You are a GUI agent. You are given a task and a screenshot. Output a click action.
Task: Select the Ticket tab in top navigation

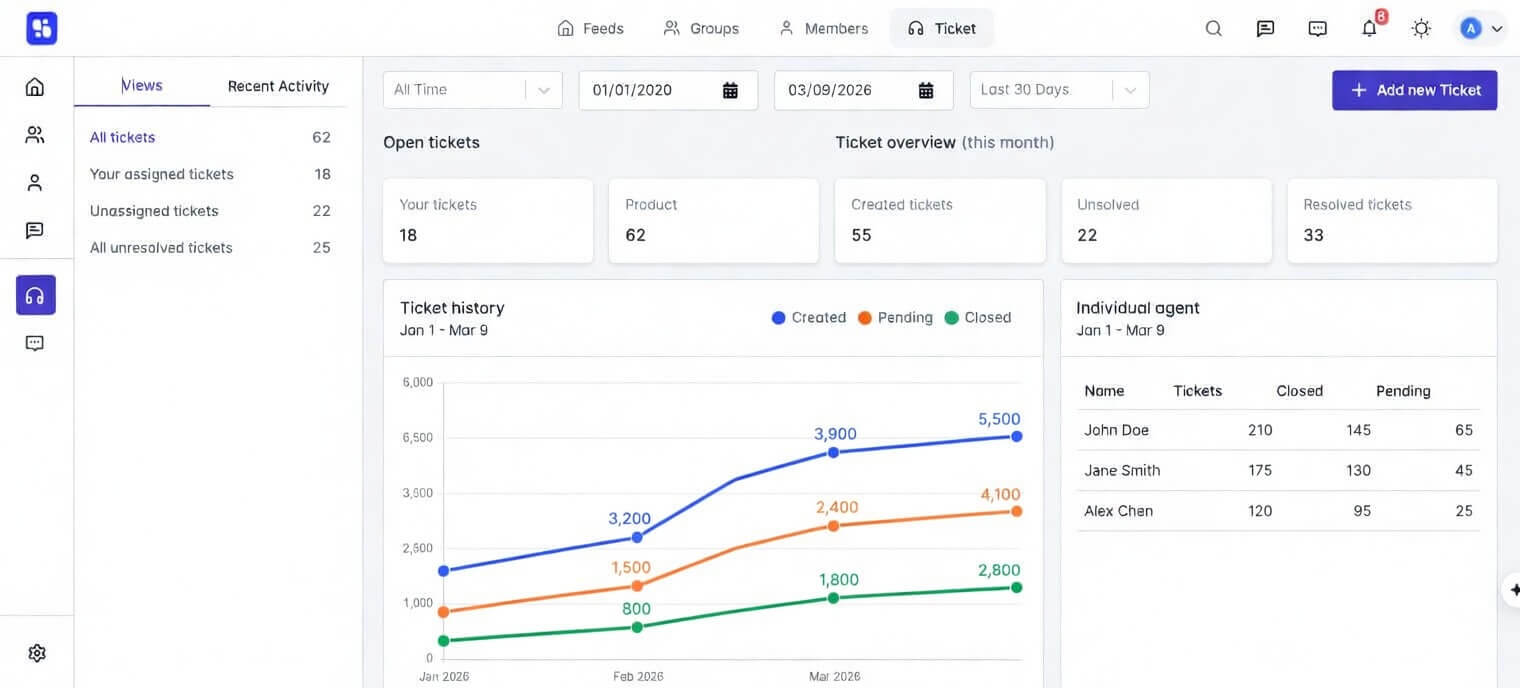[942, 28]
